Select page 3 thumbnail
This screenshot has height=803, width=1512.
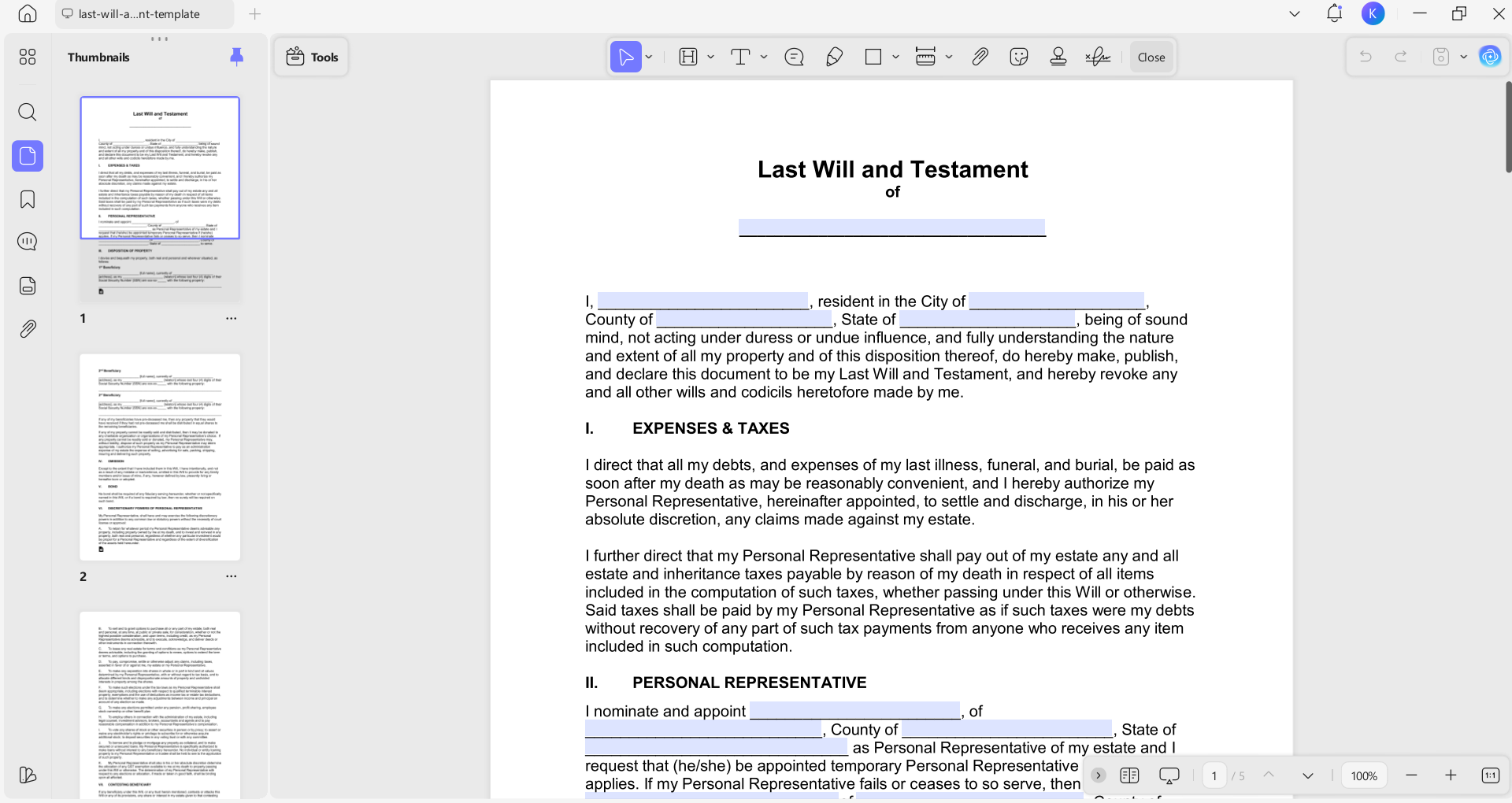160,705
